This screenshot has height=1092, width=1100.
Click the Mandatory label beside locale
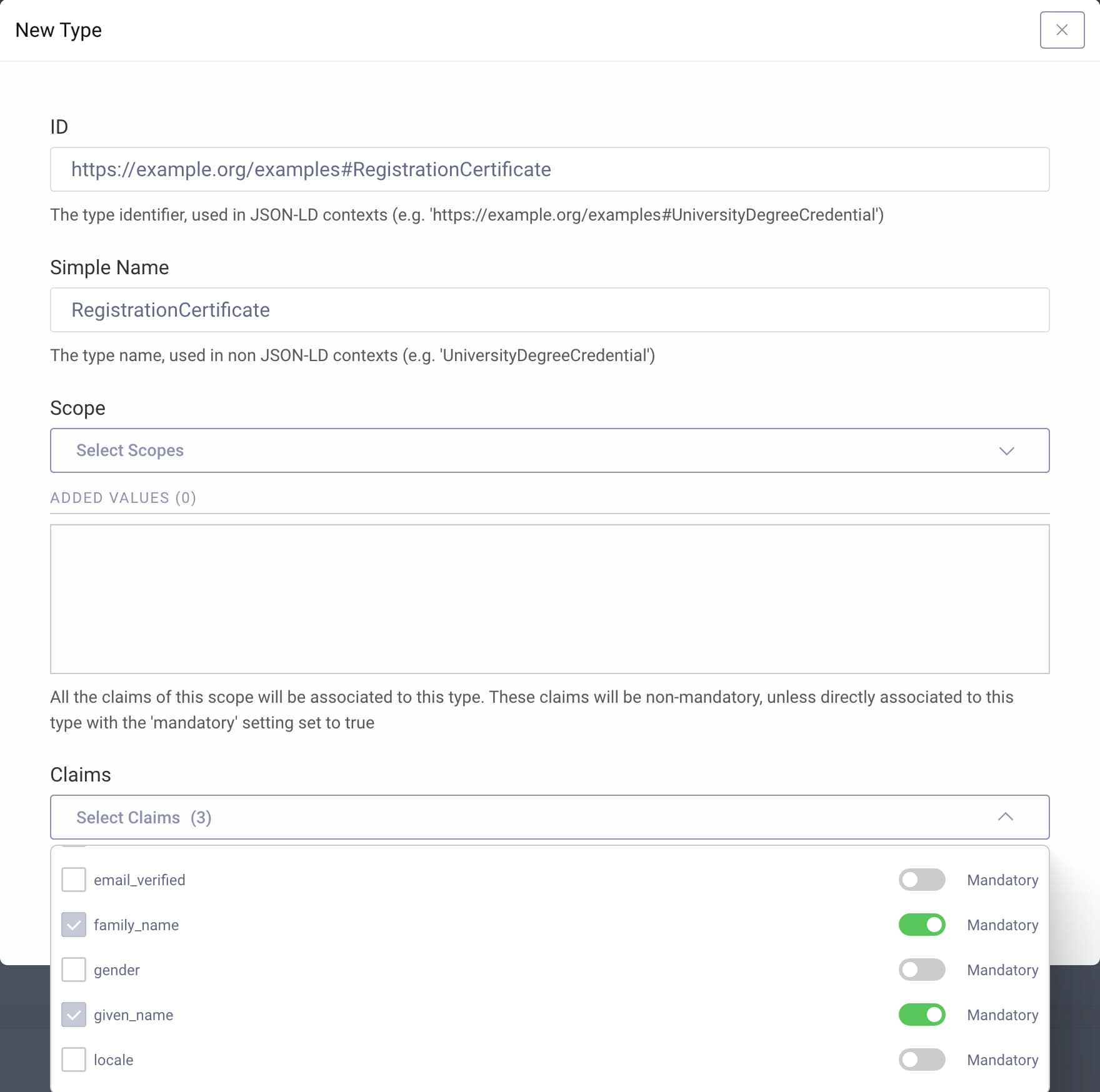pyautogui.click(x=1002, y=1060)
